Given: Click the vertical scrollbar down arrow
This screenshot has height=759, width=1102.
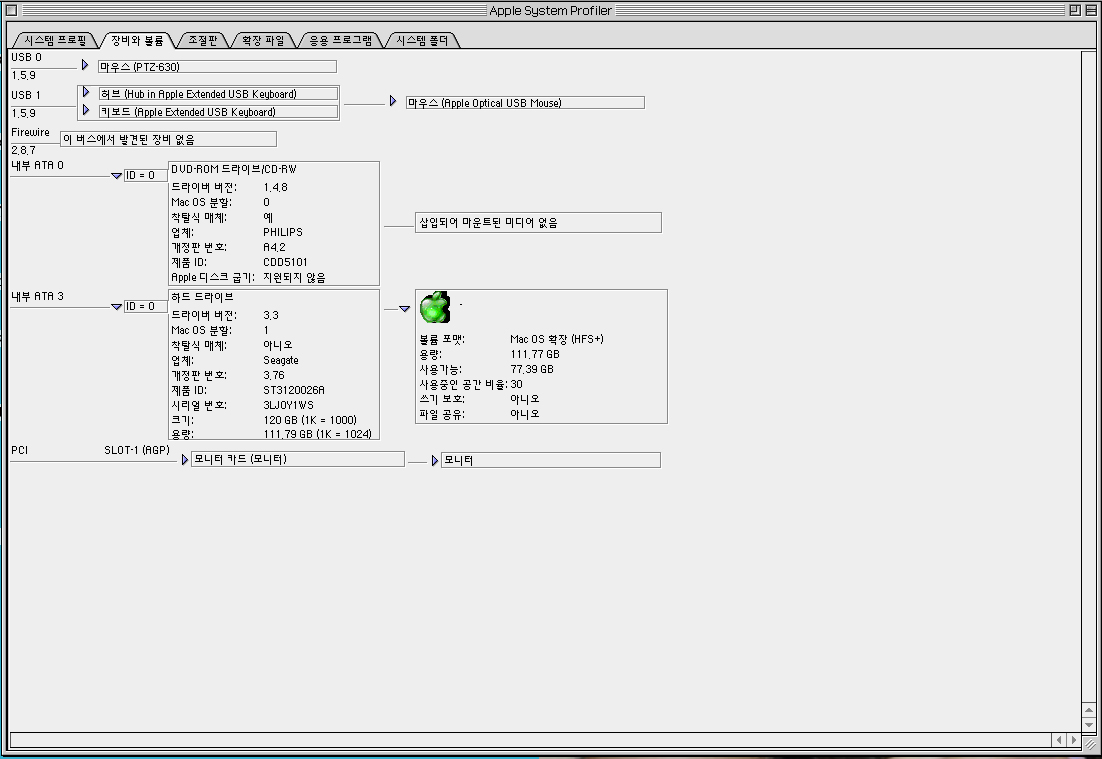Looking at the screenshot, I should (1089, 723).
